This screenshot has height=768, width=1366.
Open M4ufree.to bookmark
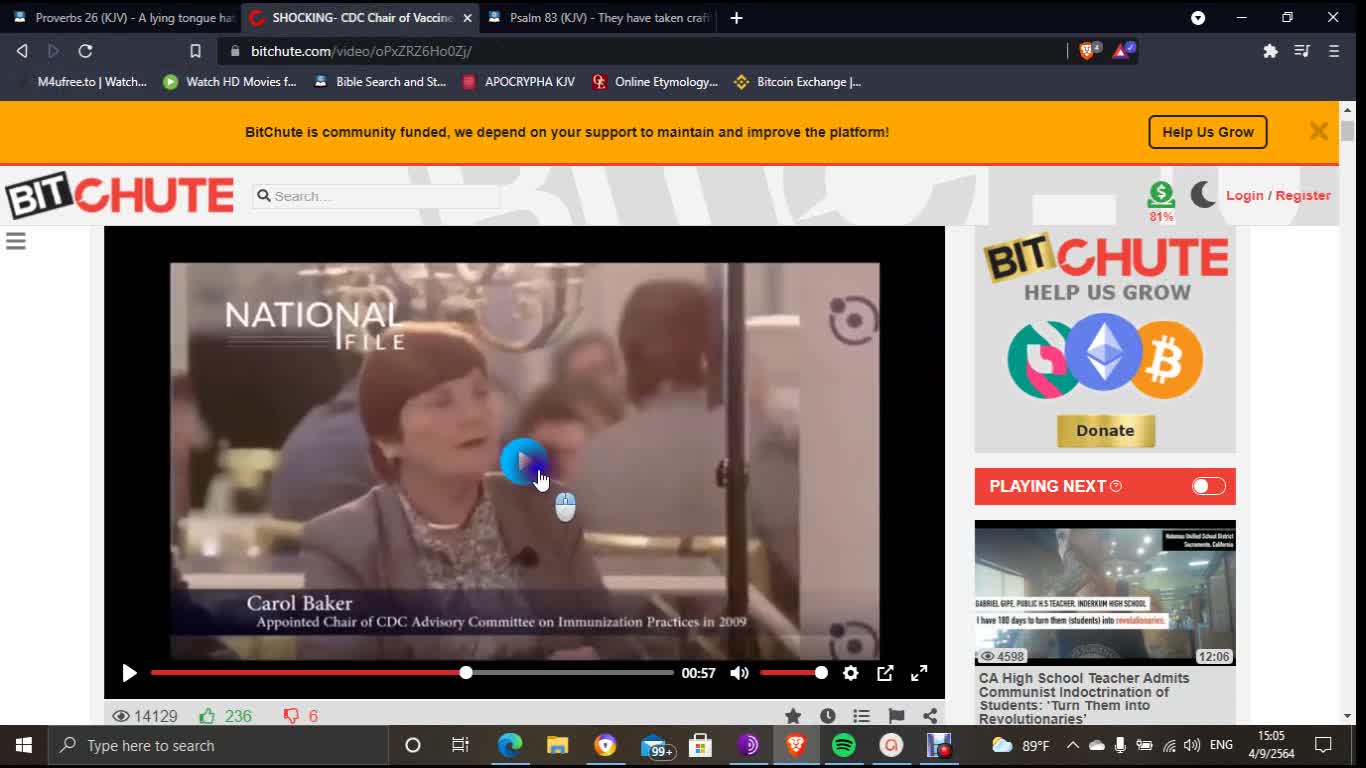82,82
